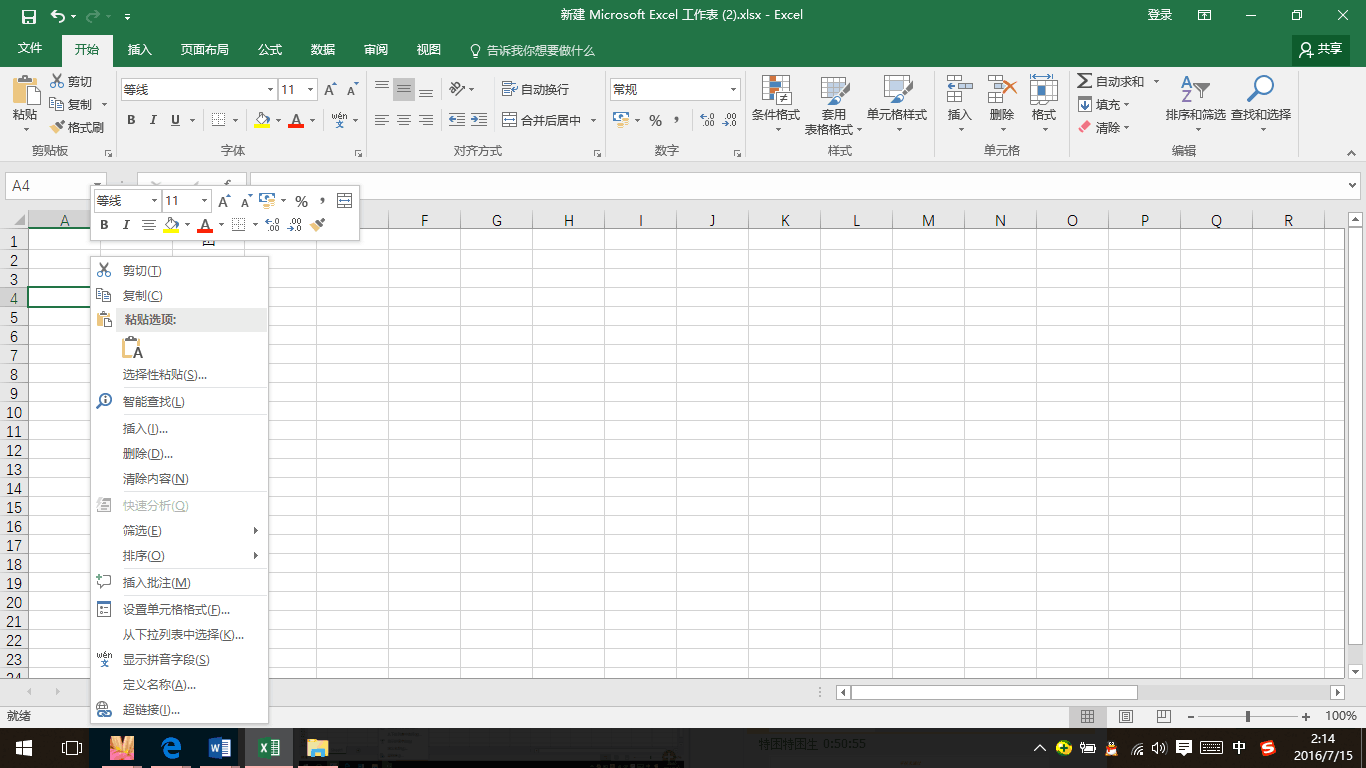Screen dimensions: 1366x768
Task: Expand the 合并后居中 dropdown arrow
Action: click(593, 120)
